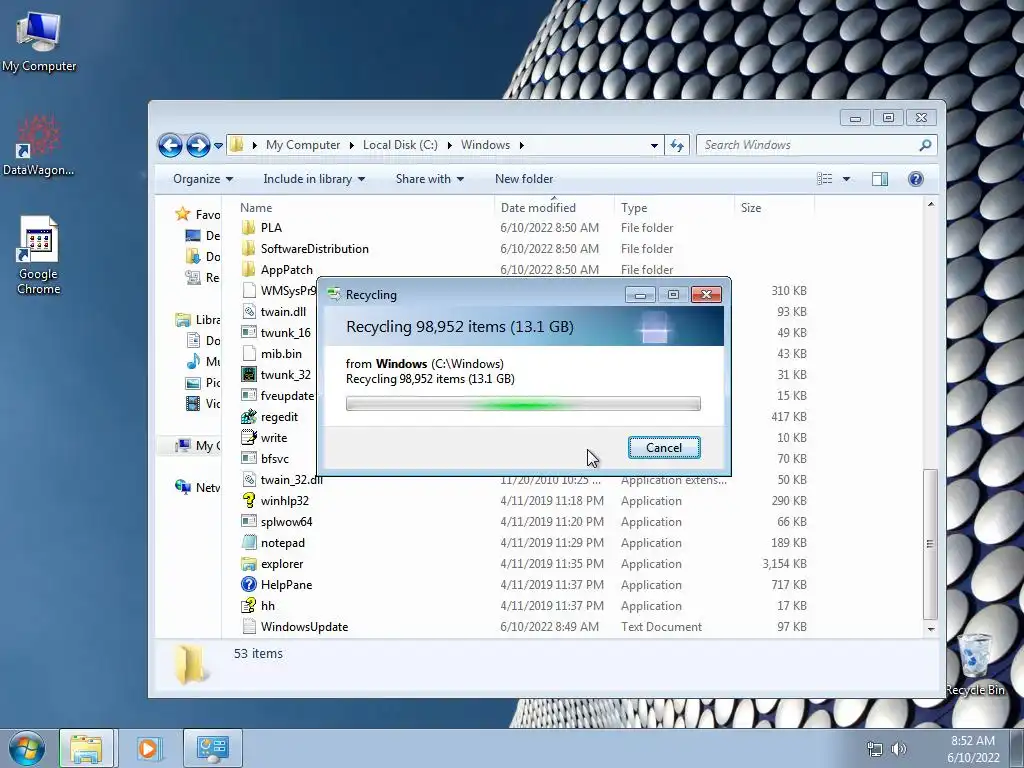Viewport: 1024px width, 768px height.
Task: Open Explorer Help question-mark icon
Action: (916, 179)
